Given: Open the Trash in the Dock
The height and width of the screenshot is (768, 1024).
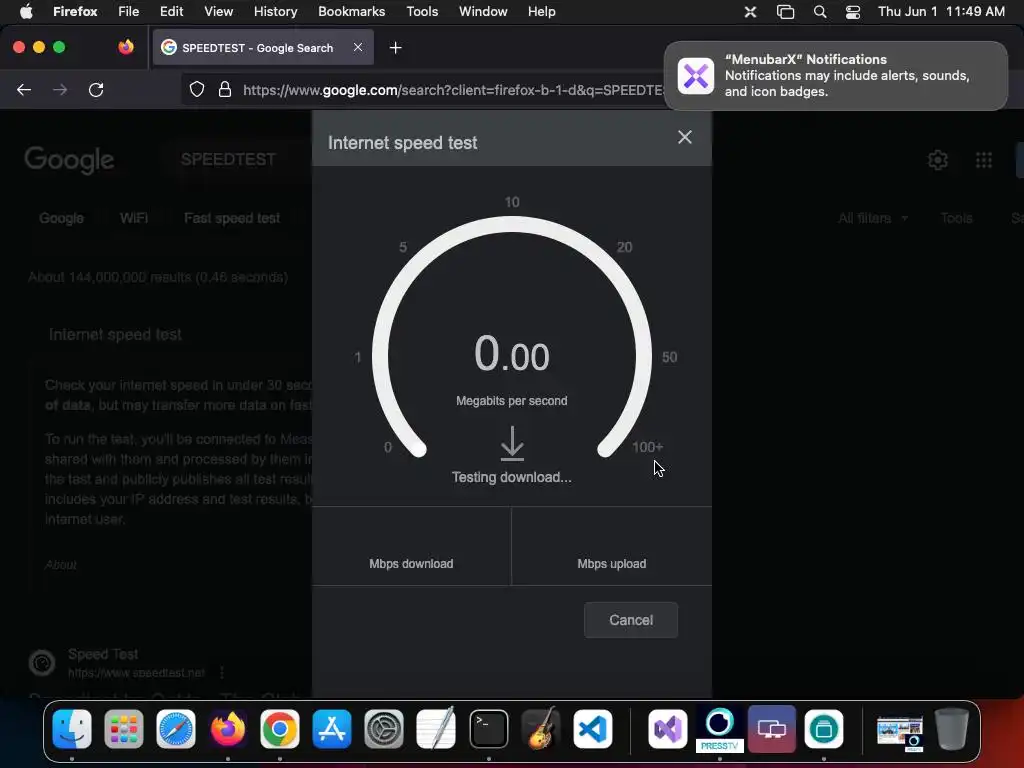Looking at the screenshot, I should click(952, 729).
